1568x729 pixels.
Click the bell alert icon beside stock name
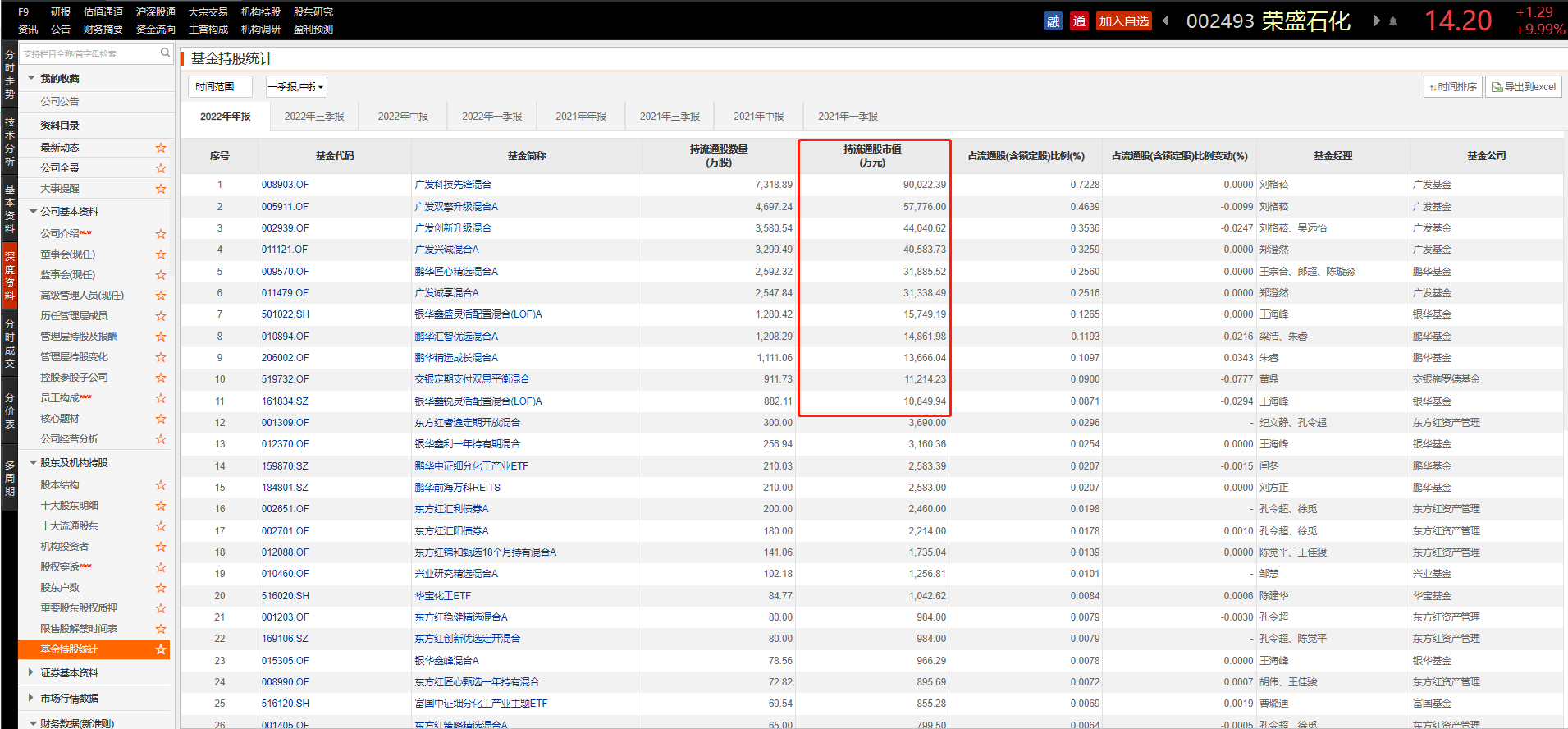(x=1392, y=21)
